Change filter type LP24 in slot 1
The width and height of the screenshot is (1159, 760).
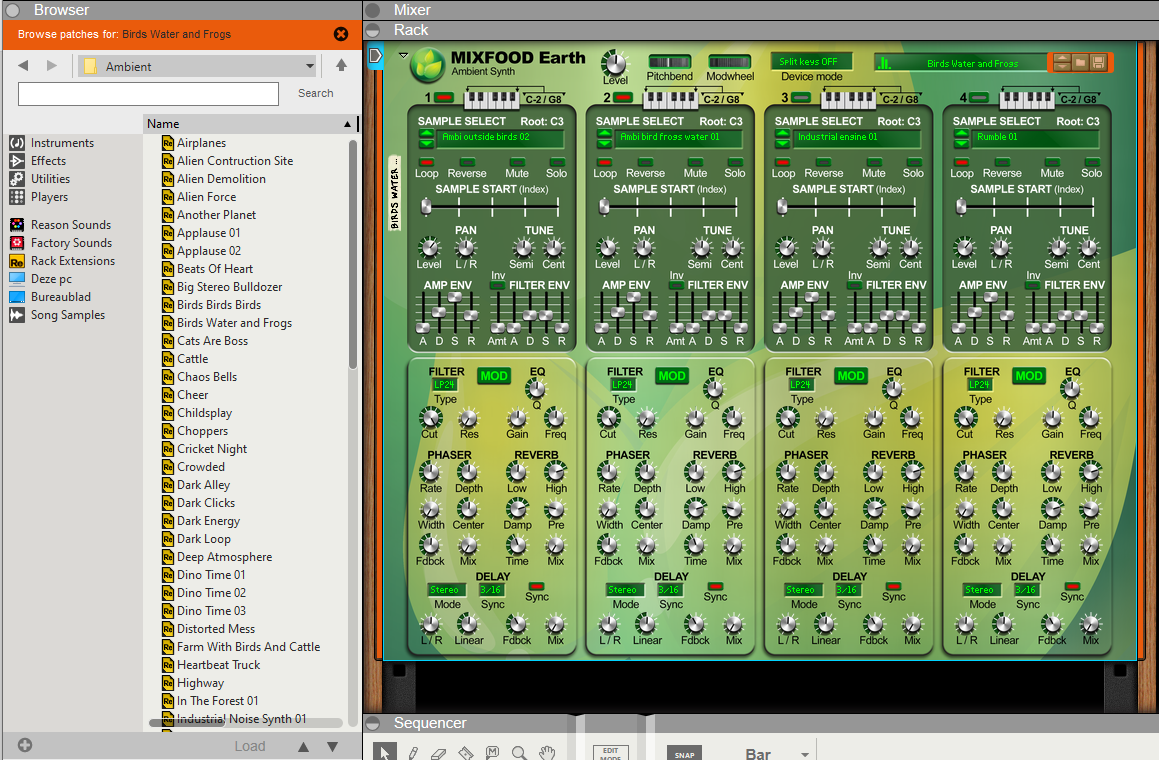pyautogui.click(x=444, y=384)
